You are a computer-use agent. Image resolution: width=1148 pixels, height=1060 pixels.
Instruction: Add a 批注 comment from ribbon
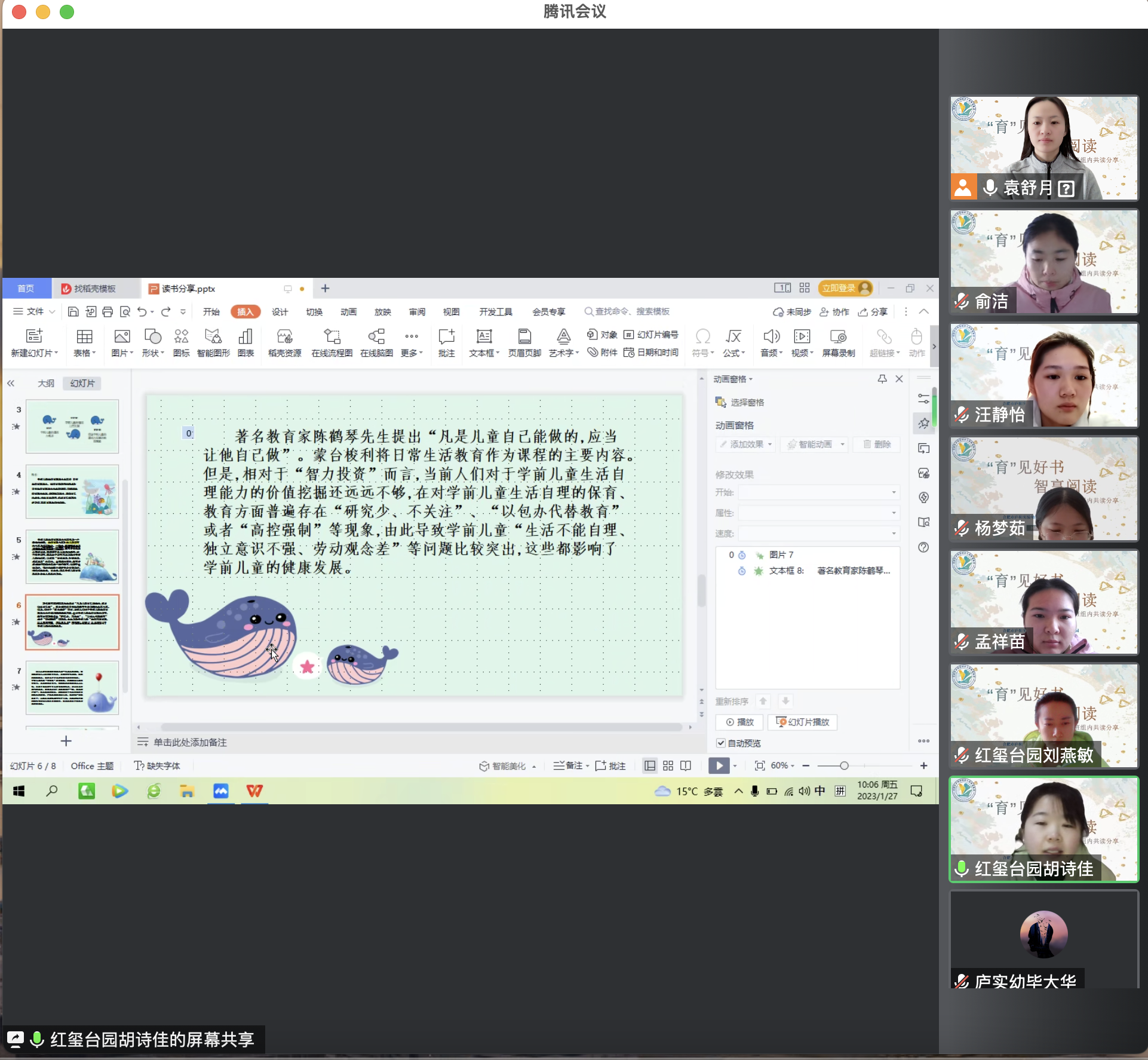click(446, 342)
